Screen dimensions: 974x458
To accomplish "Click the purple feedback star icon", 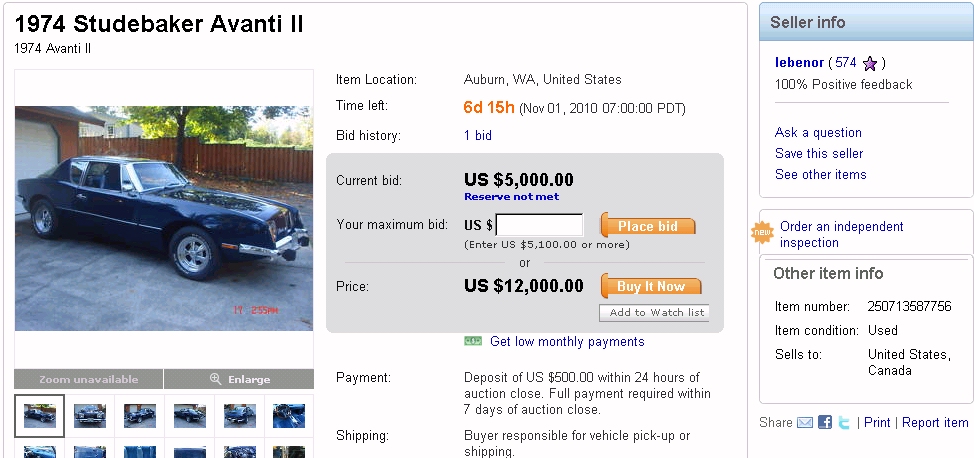I will point(870,63).
